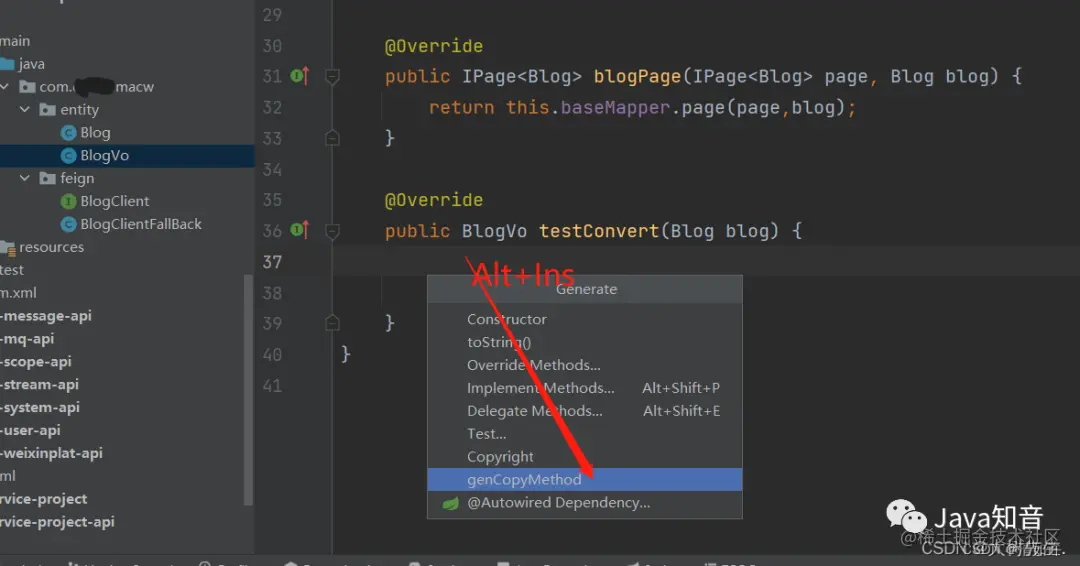Image resolution: width=1080 pixels, height=566 pixels.
Task: Click the BlogVo class C icon
Action: pyautogui.click(x=68, y=156)
